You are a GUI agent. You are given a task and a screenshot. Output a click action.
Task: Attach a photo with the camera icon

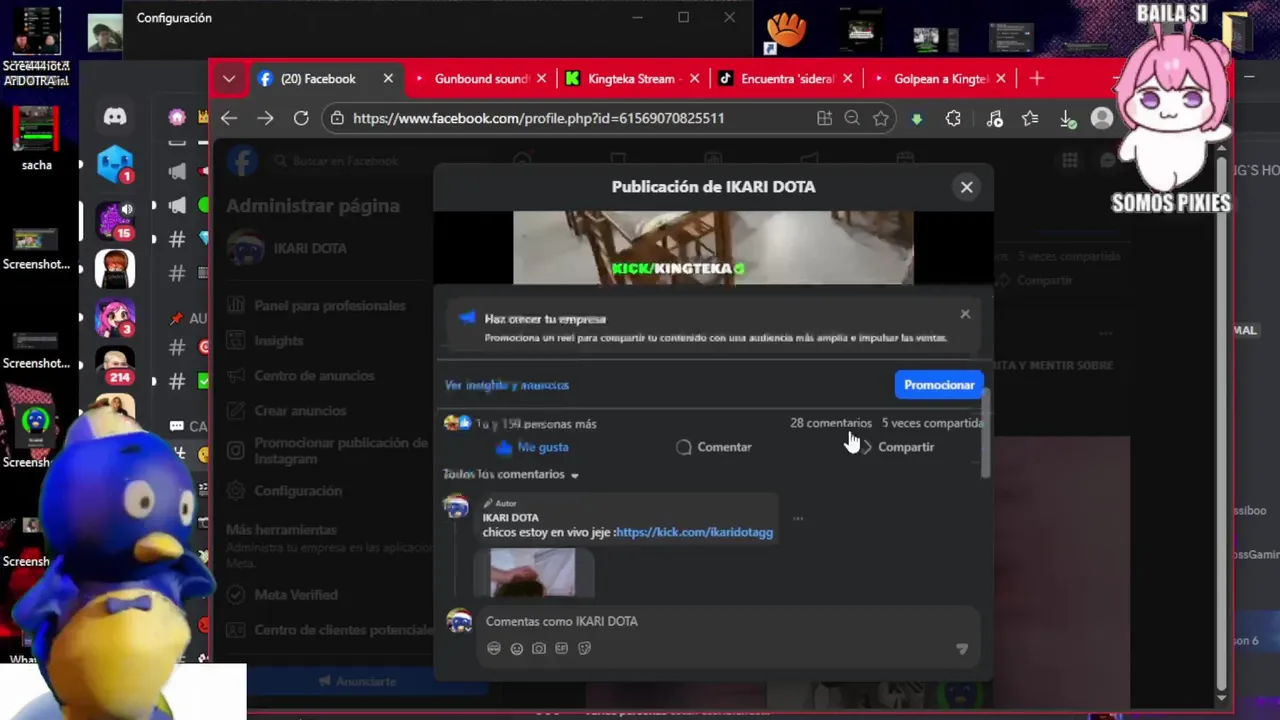tap(539, 648)
